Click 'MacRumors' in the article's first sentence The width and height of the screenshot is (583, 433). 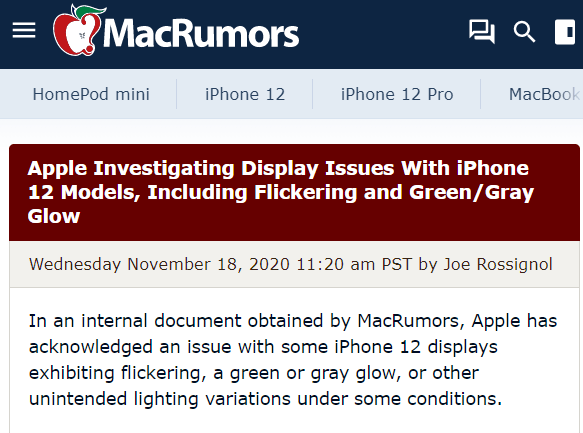(x=410, y=321)
